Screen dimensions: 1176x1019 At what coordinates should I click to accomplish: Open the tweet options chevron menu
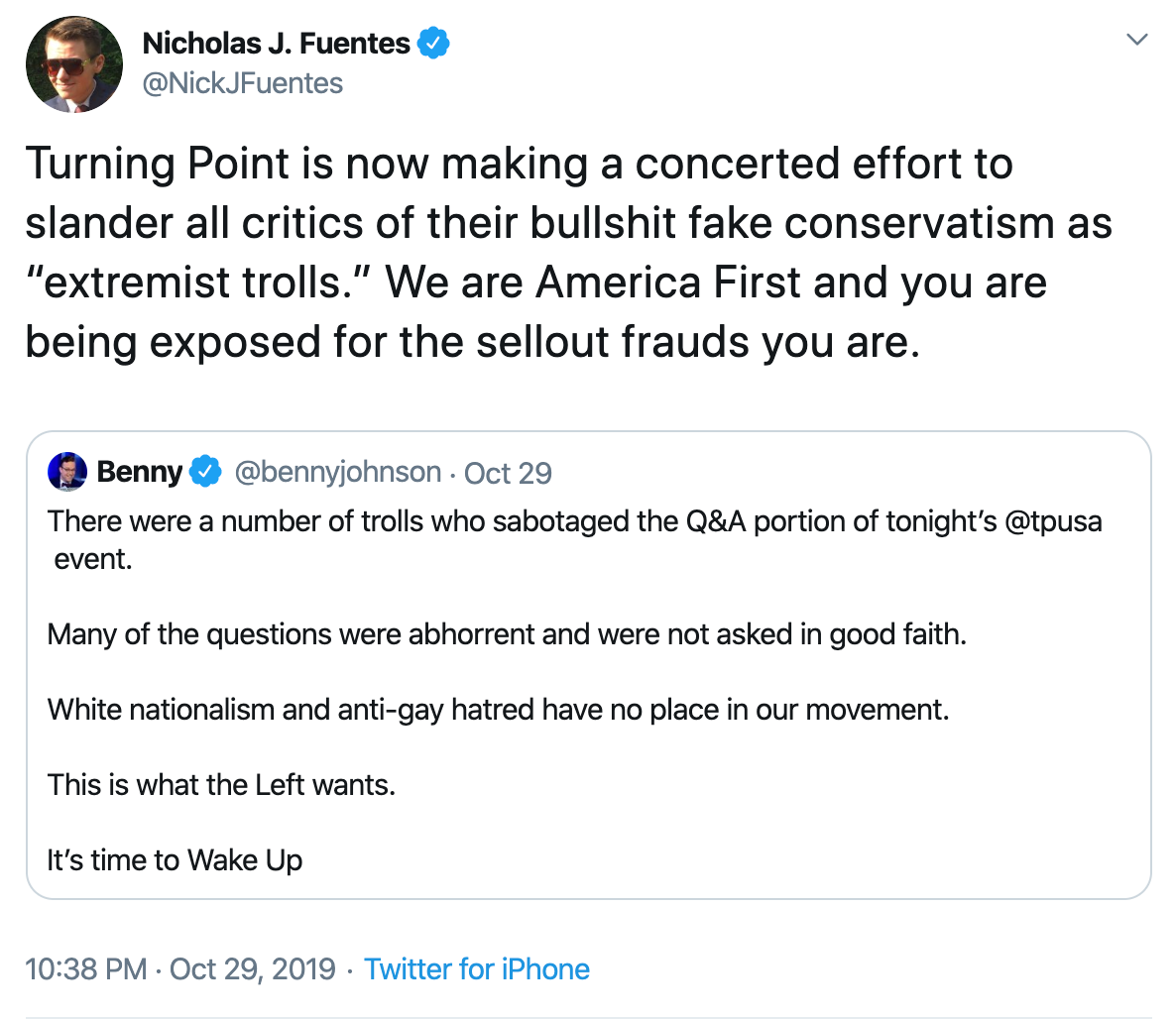[1137, 41]
